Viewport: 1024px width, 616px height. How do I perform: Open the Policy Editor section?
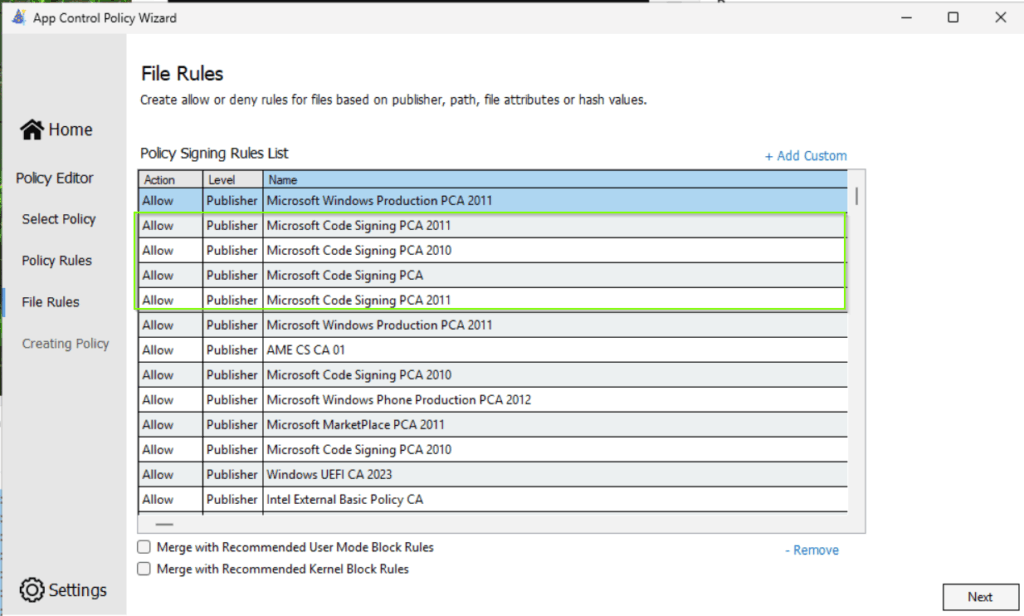(x=55, y=178)
